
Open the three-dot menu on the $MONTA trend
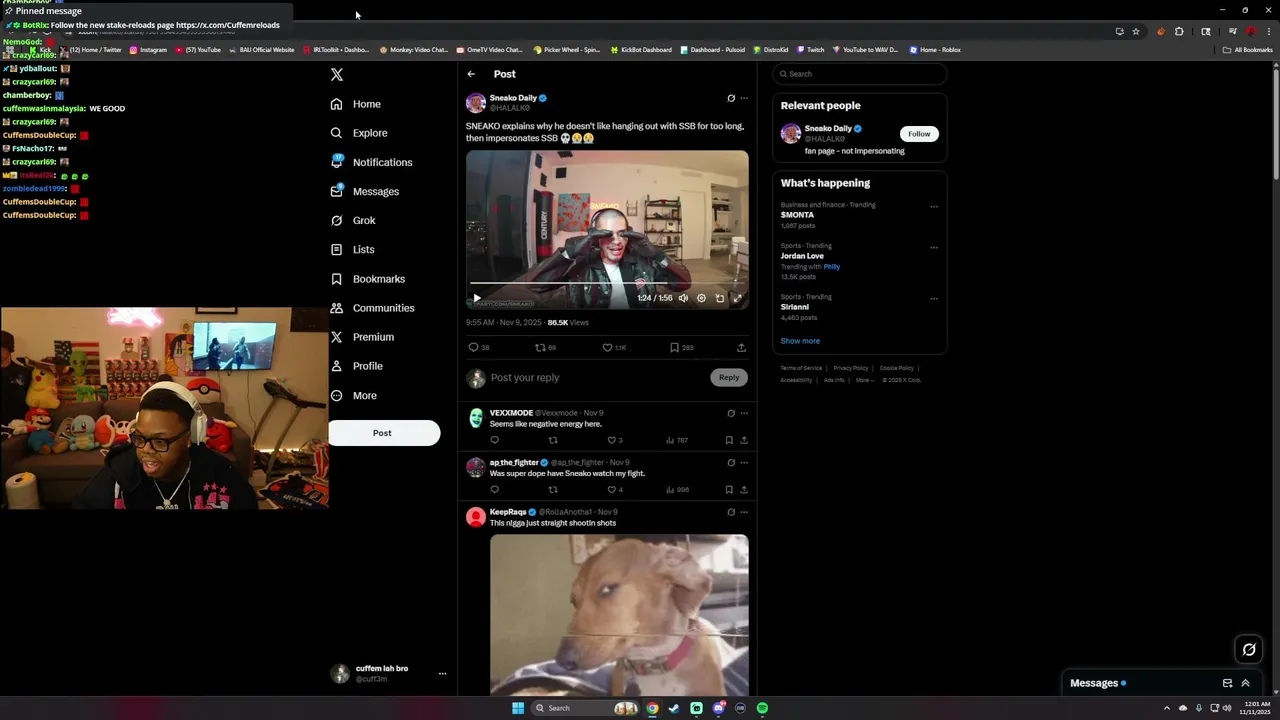pos(934,207)
